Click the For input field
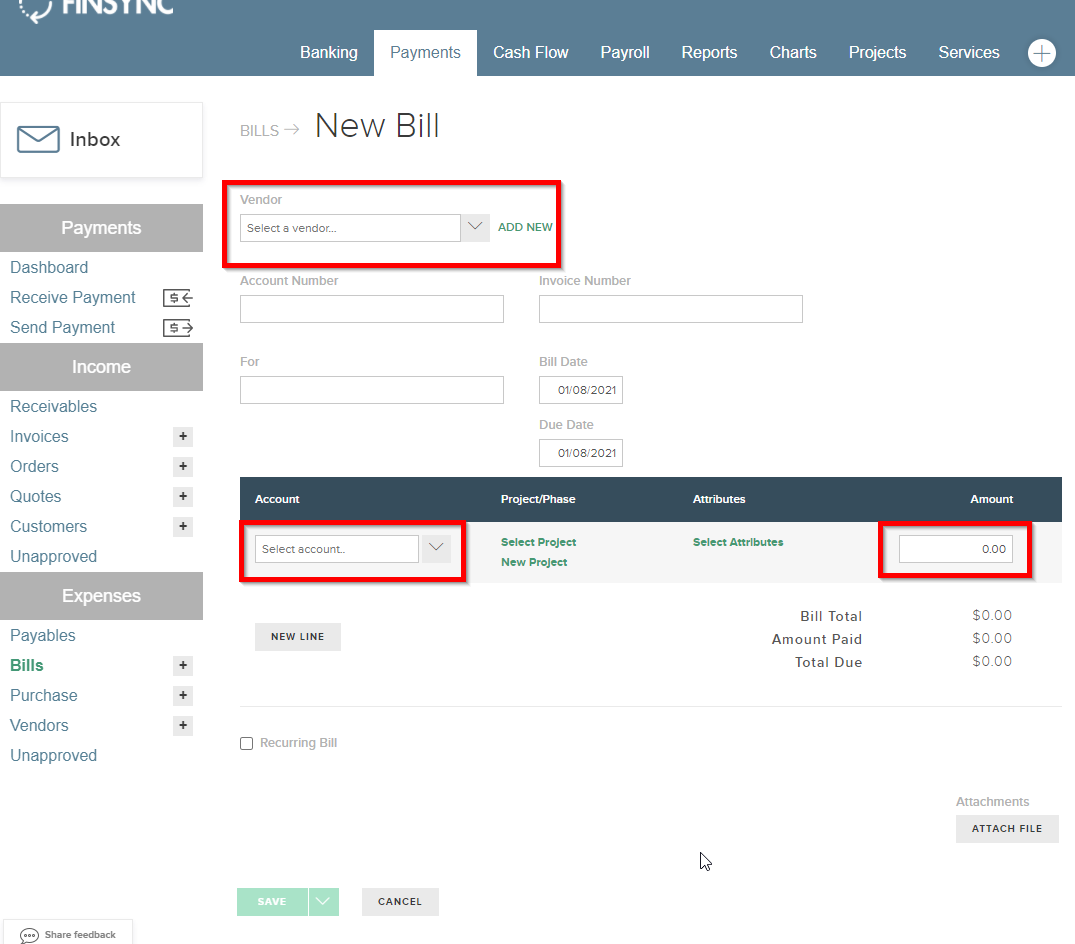The image size is (1075, 944). coord(372,390)
